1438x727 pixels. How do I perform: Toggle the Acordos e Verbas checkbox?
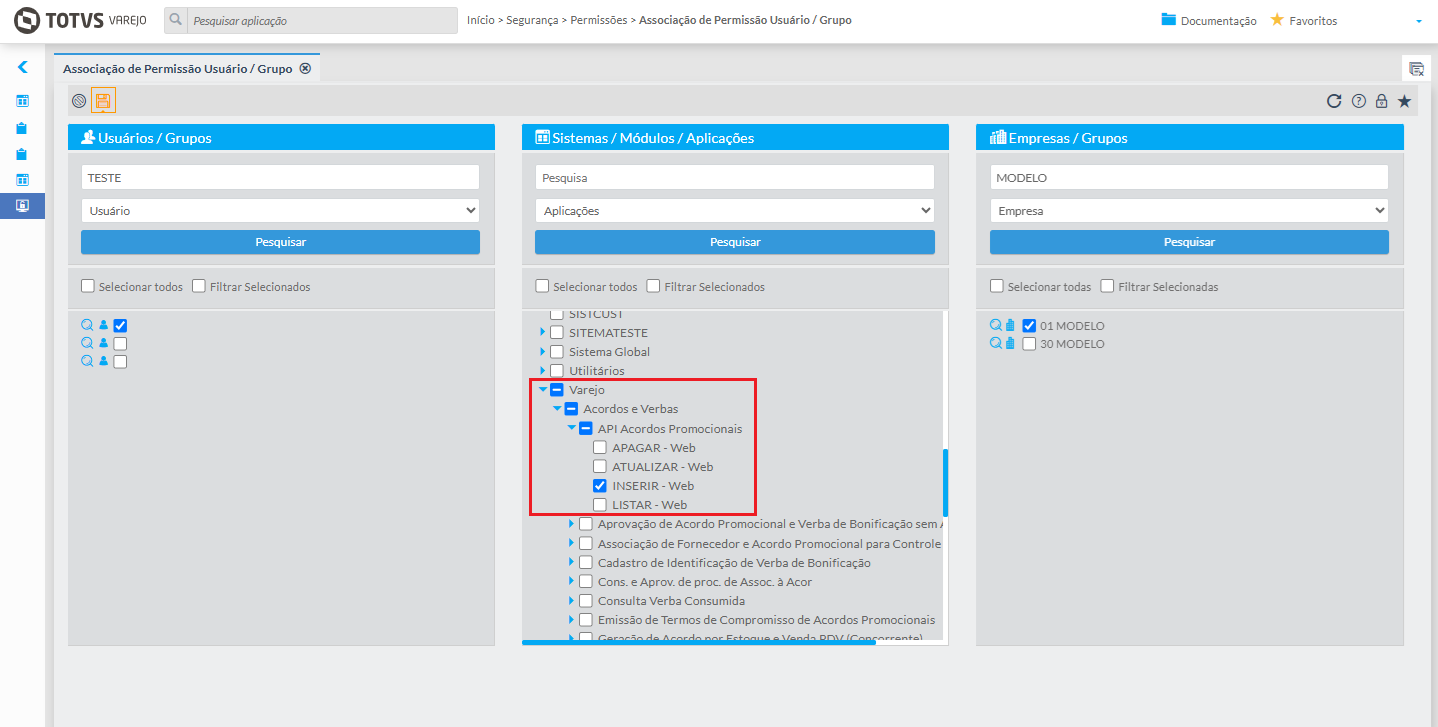571,409
